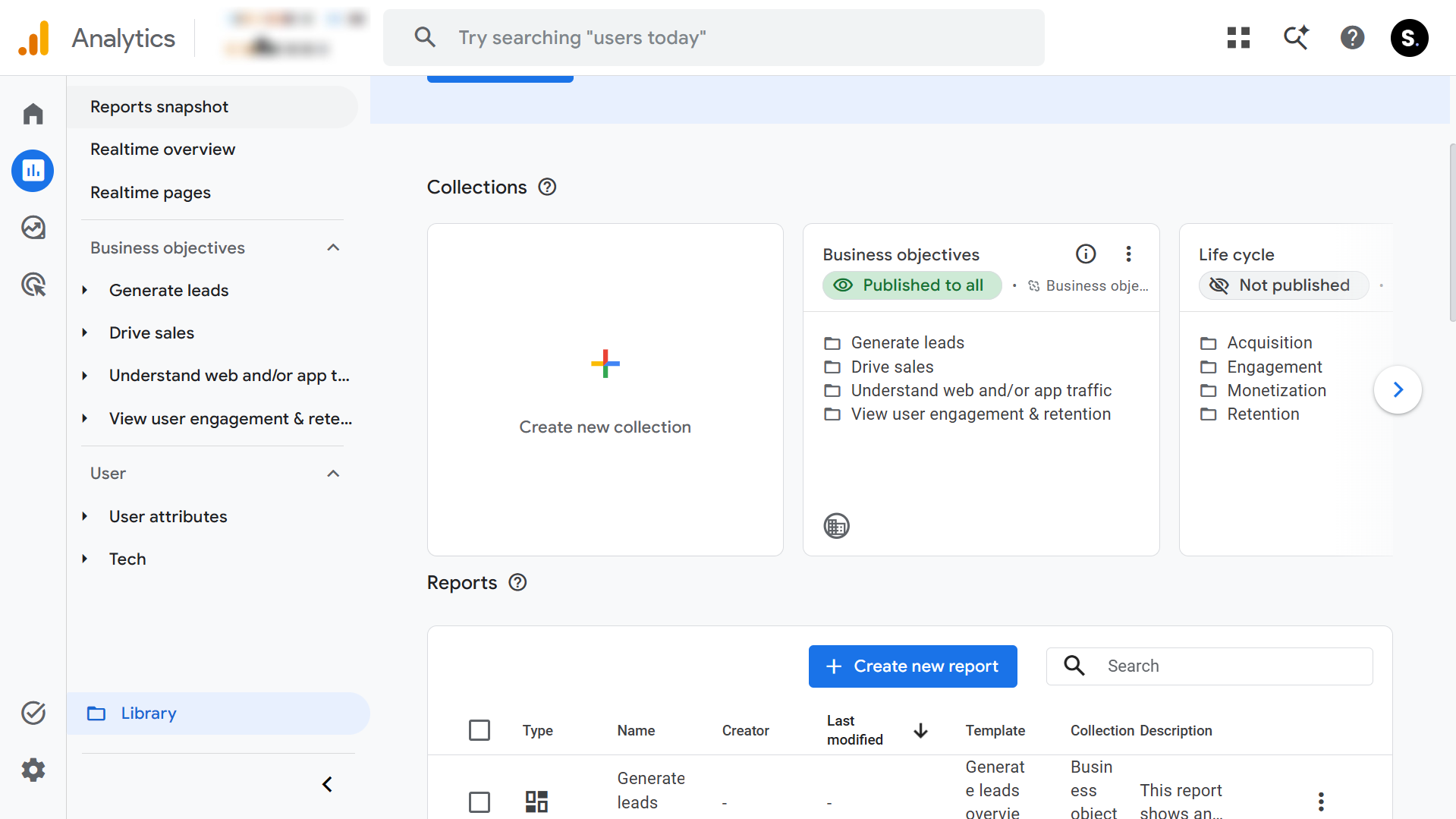Click Create new report button
The width and height of the screenshot is (1456, 819).
913,666
